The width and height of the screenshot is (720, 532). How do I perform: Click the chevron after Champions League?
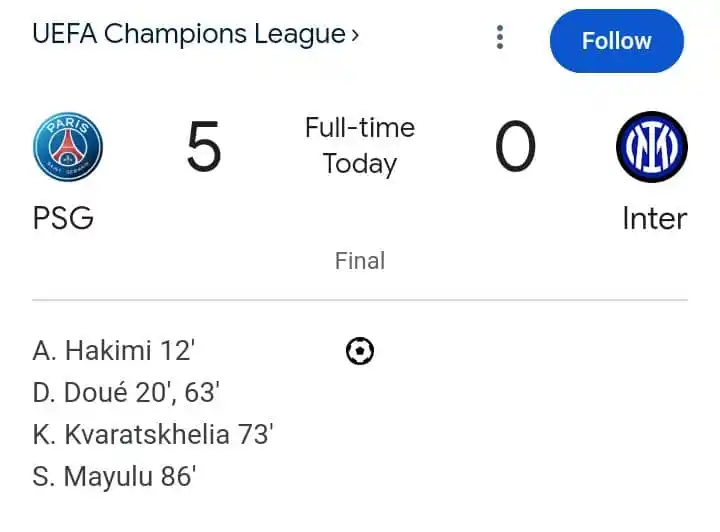pos(355,35)
